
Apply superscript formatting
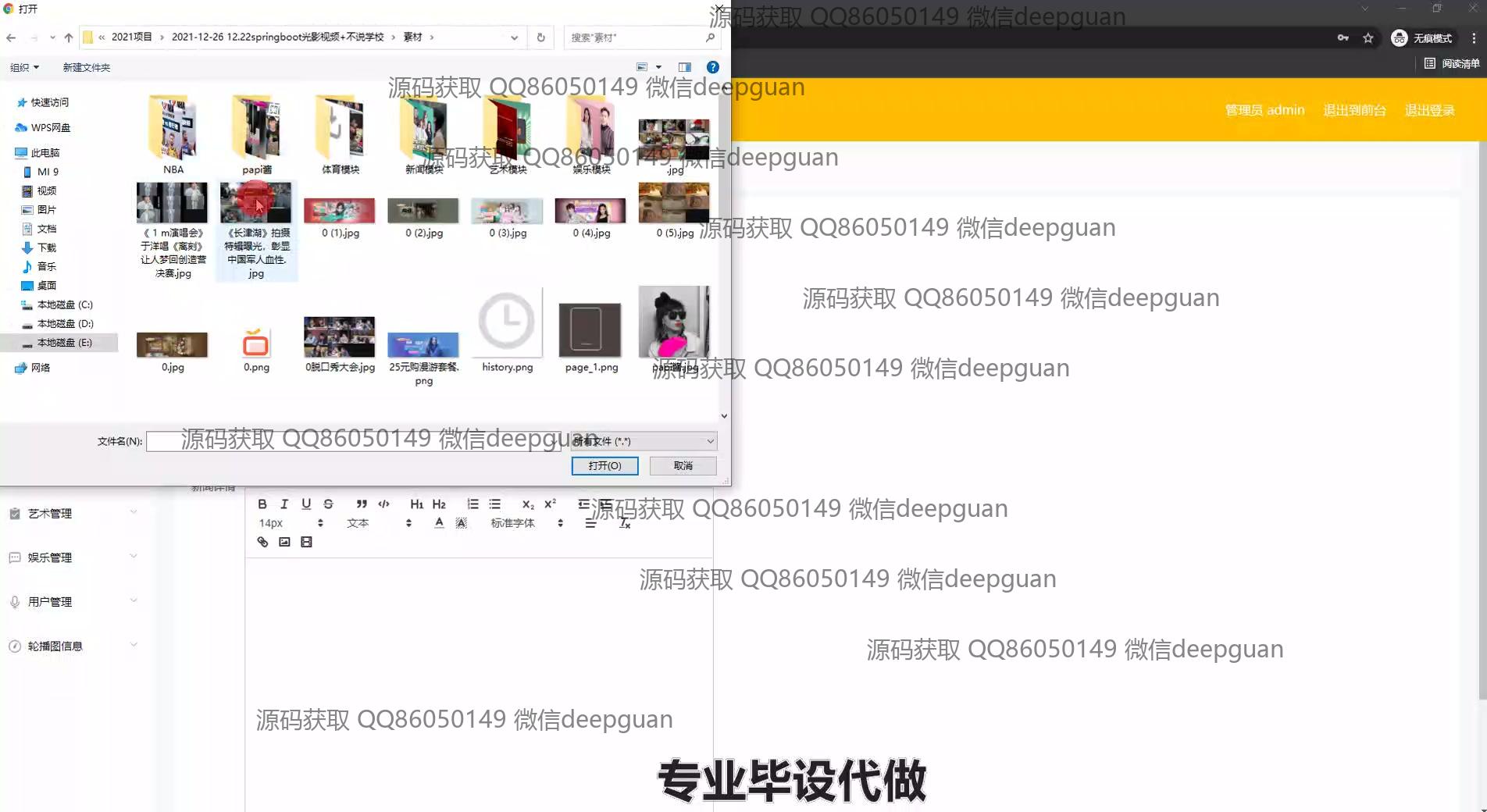550,504
